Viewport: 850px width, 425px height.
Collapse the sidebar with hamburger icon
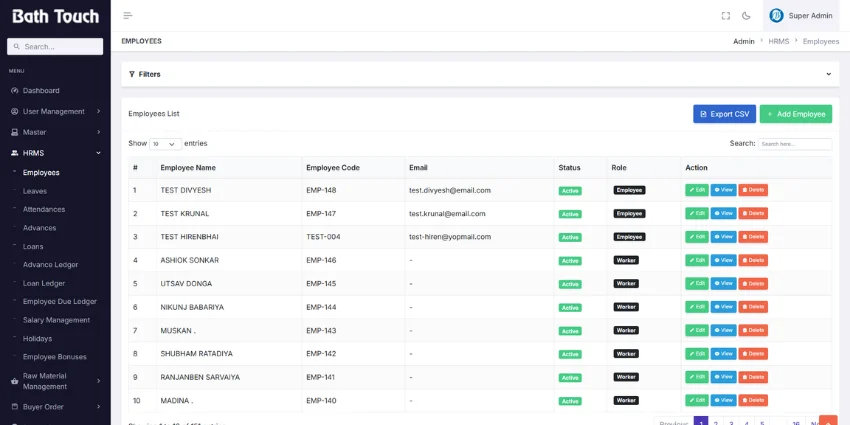click(x=128, y=16)
